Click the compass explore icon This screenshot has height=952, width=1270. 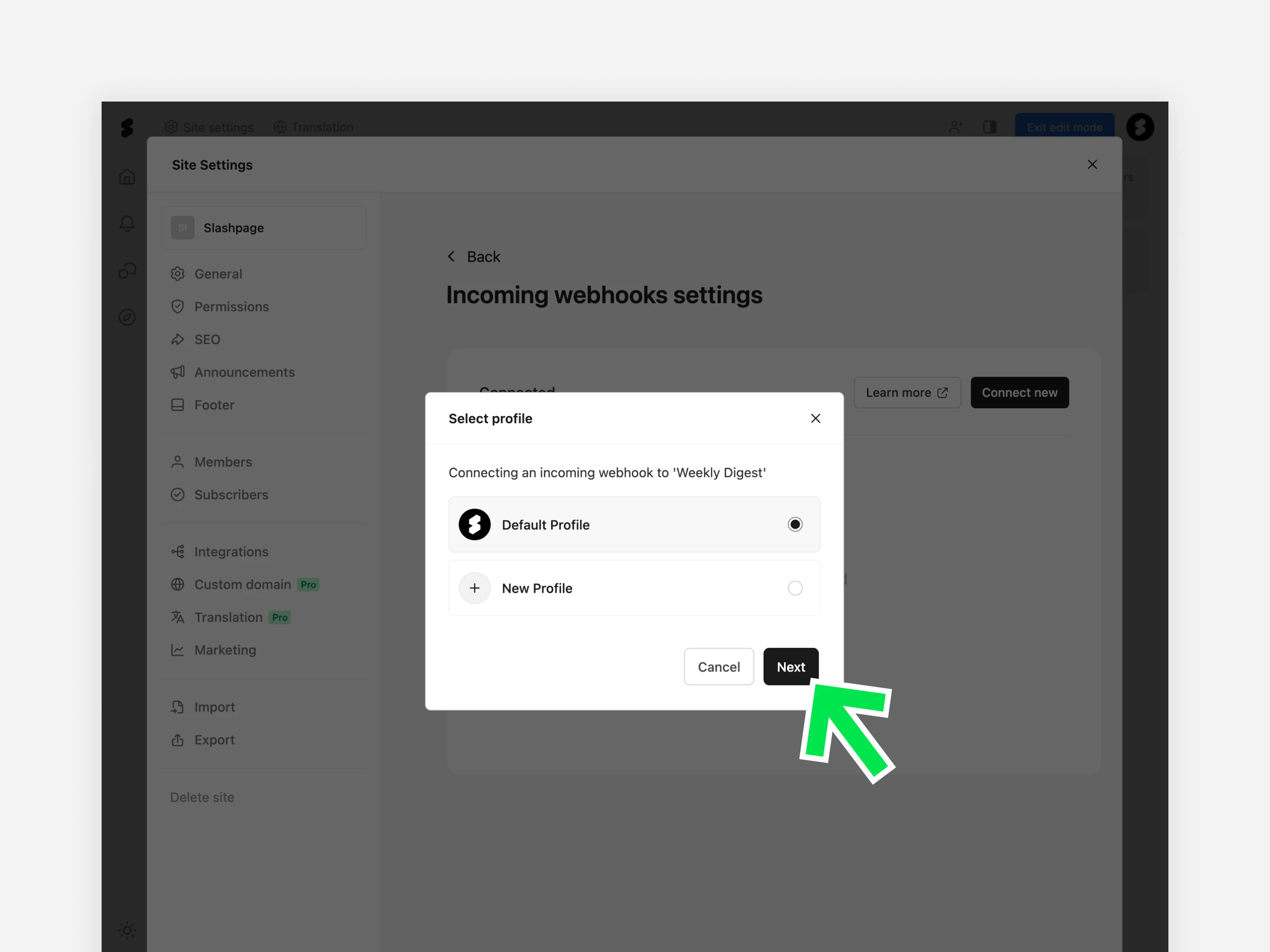click(127, 317)
